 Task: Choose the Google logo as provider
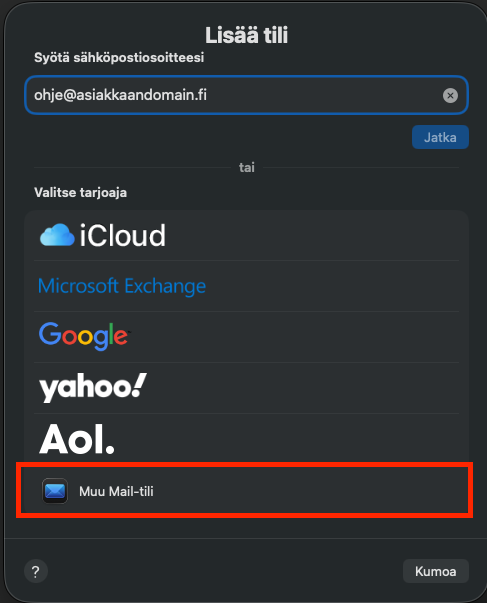(83, 336)
